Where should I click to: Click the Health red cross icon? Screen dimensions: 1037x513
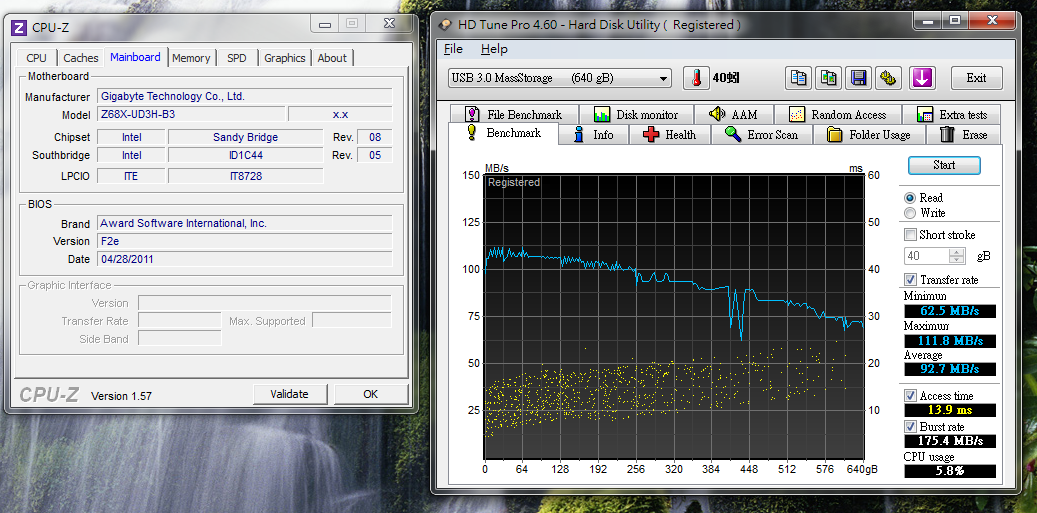(651, 134)
